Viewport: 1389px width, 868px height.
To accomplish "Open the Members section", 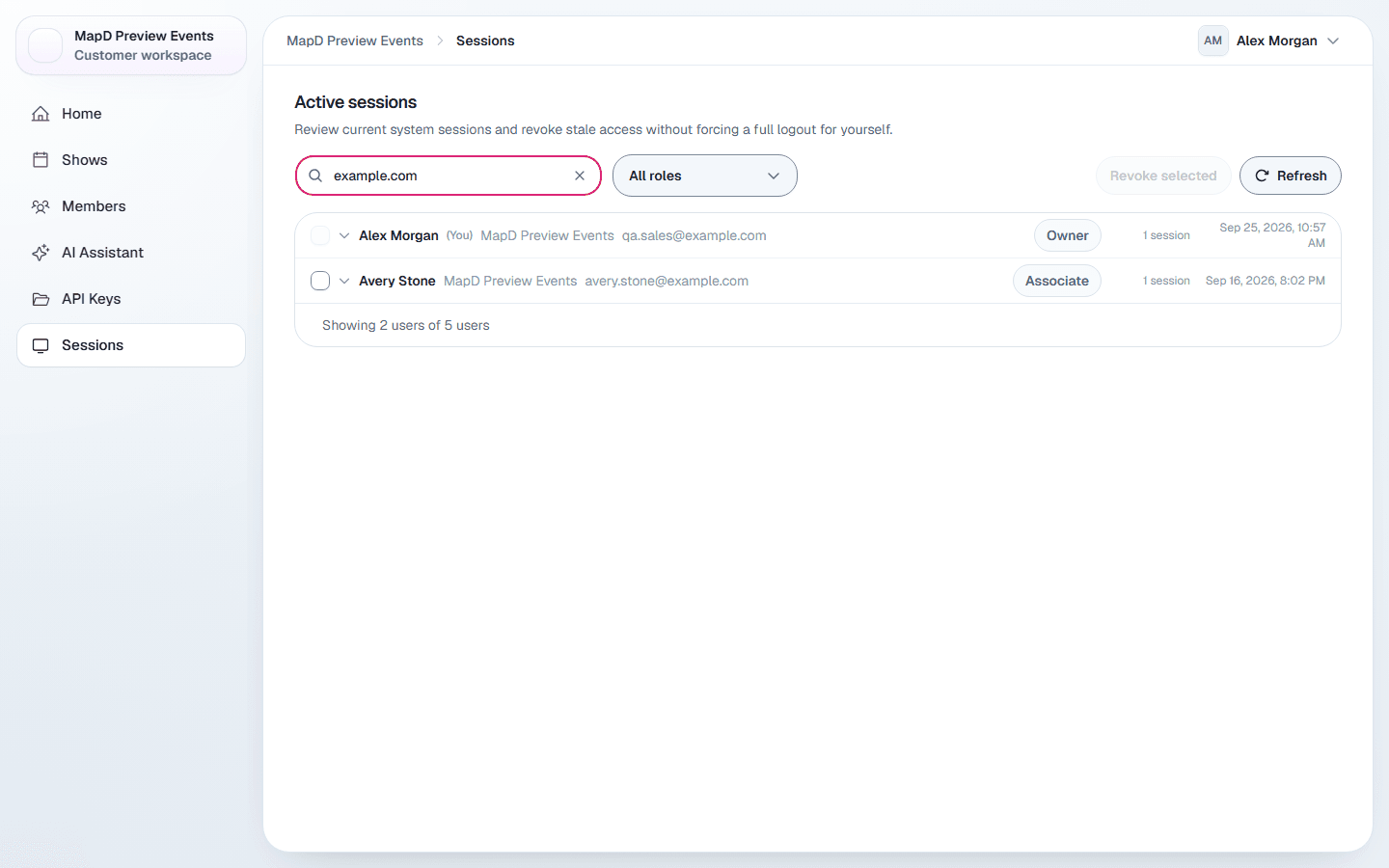I will point(131,206).
